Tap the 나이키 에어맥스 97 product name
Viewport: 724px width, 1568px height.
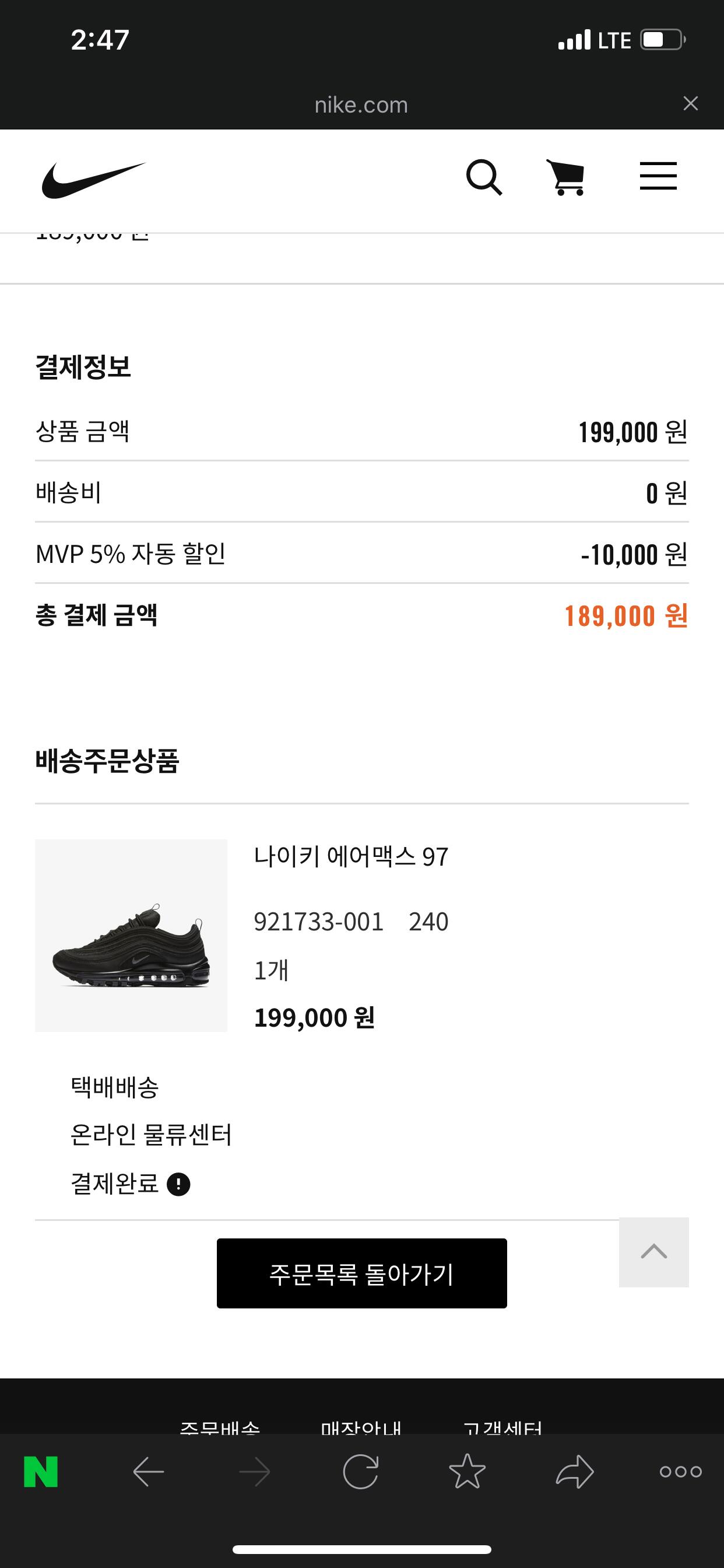tap(351, 856)
